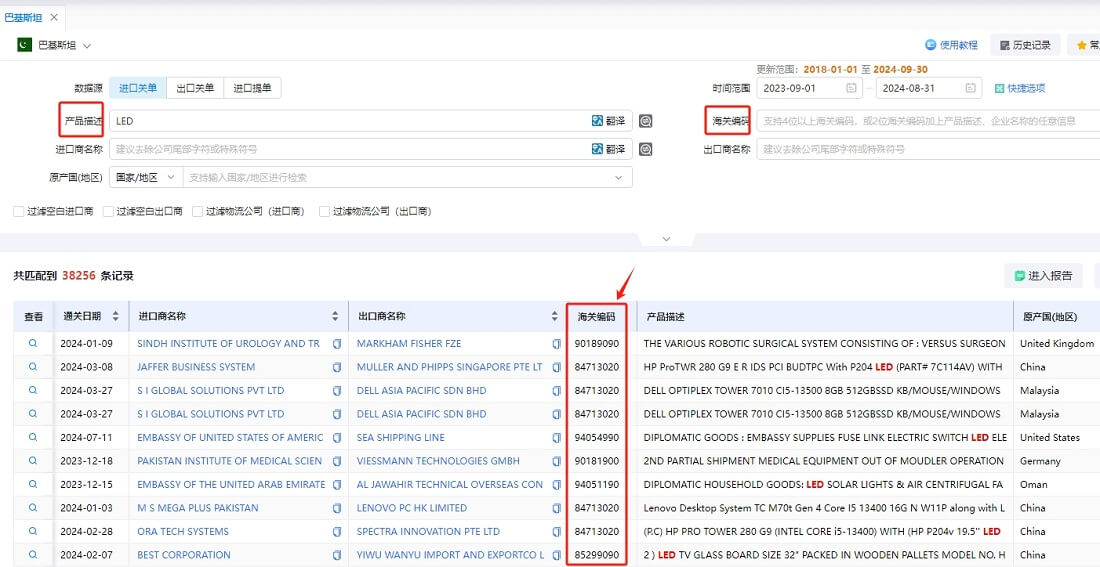Click the round icon beside importer name field

645,149
